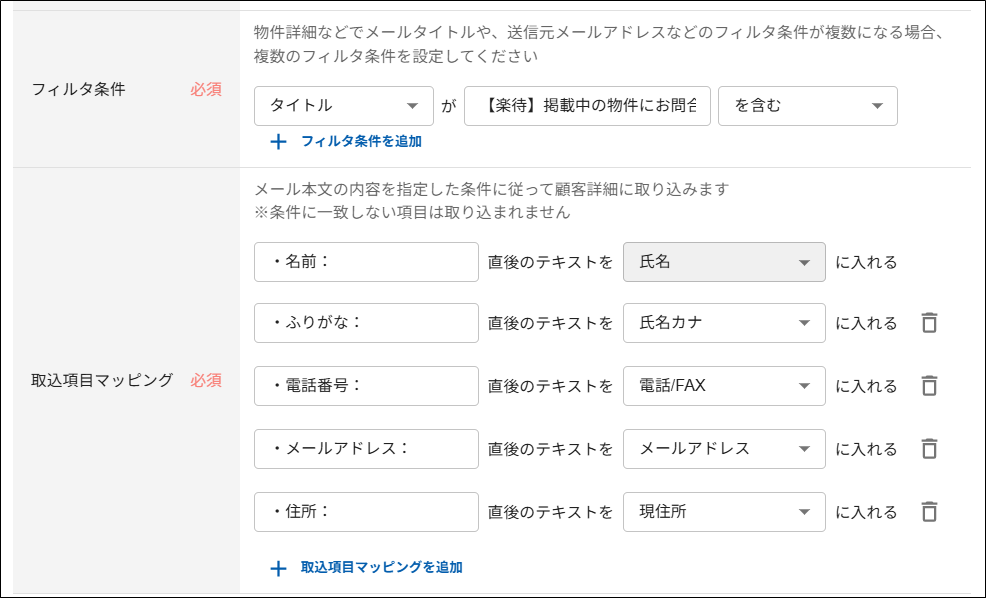986x598 pixels.
Task: Click the ・ふりがな： keyword field
Action: click(x=366, y=323)
